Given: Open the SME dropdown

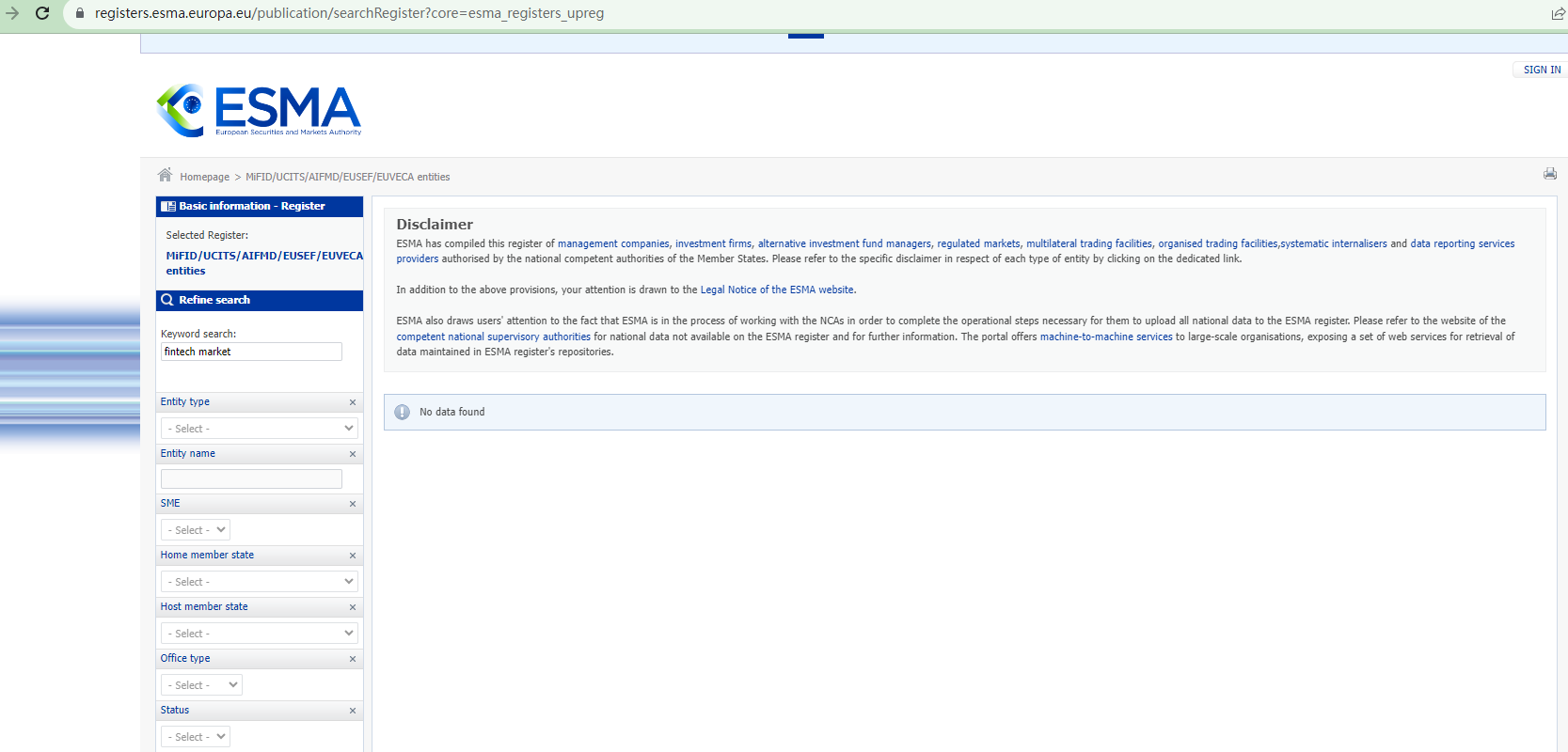Looking at the screenshot, I should (196, 530).
